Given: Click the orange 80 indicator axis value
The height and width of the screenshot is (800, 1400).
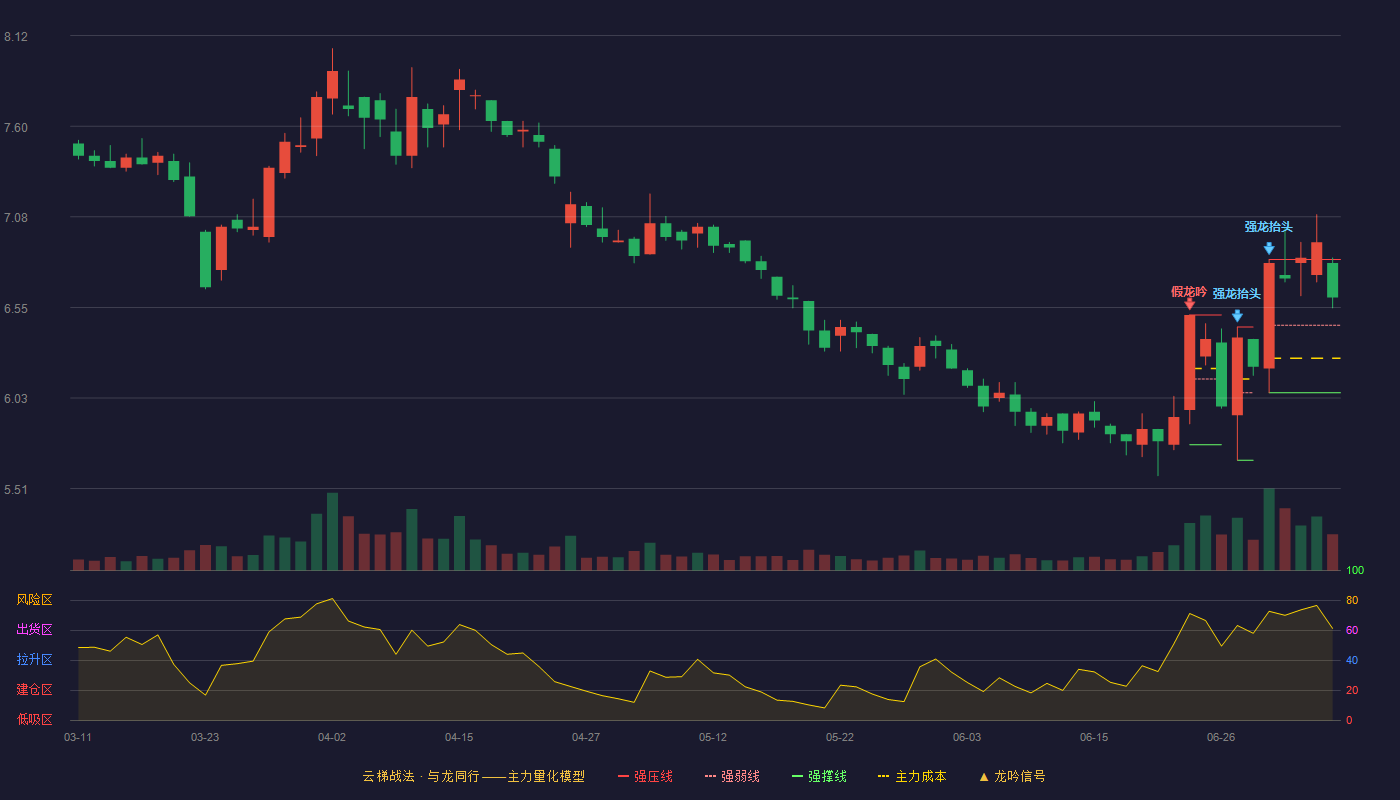Looking at the screenshot, I should (x=1352, y=600).
